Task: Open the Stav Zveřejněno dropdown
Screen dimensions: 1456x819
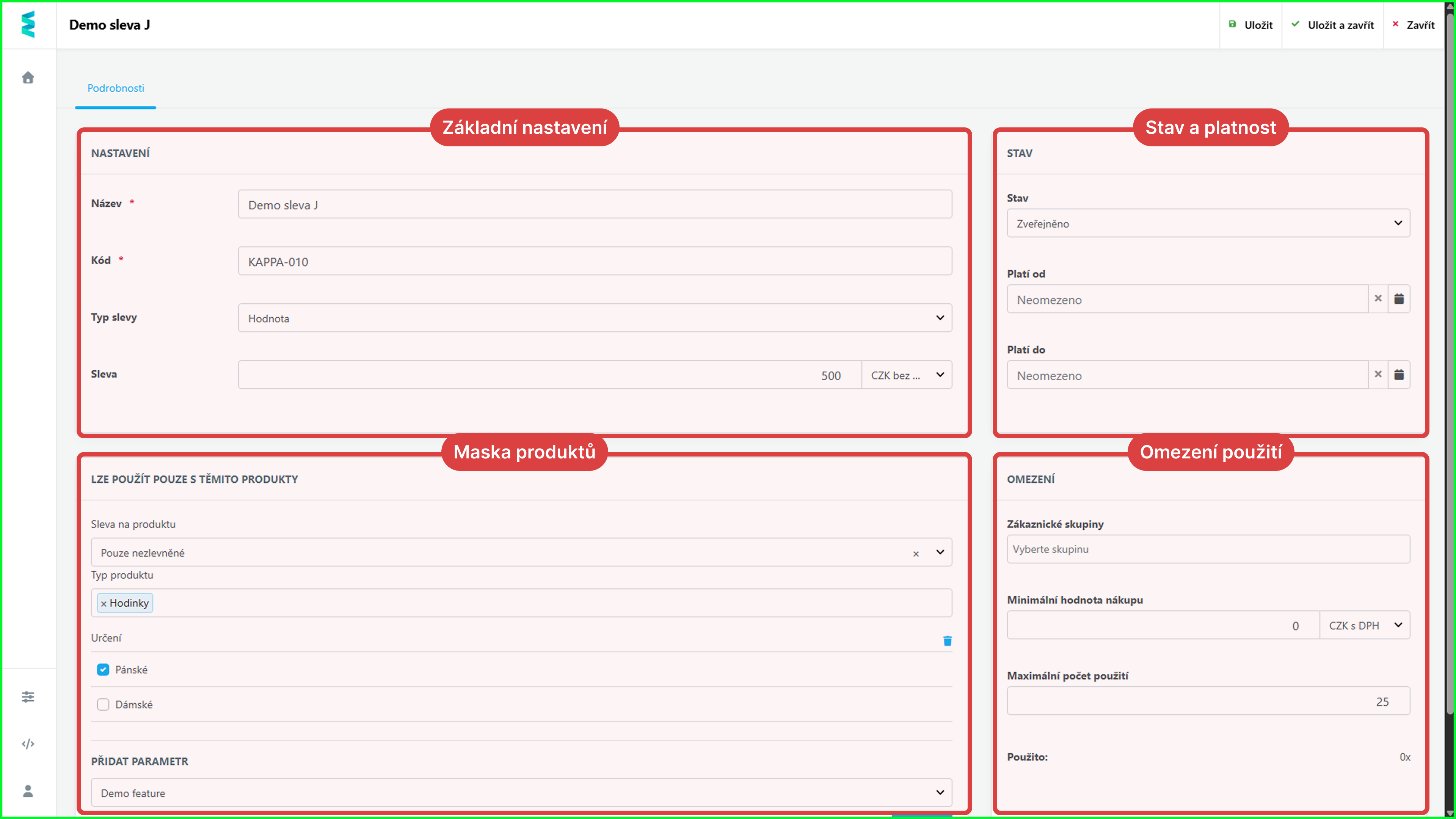Action: [x=1208, y=223]
